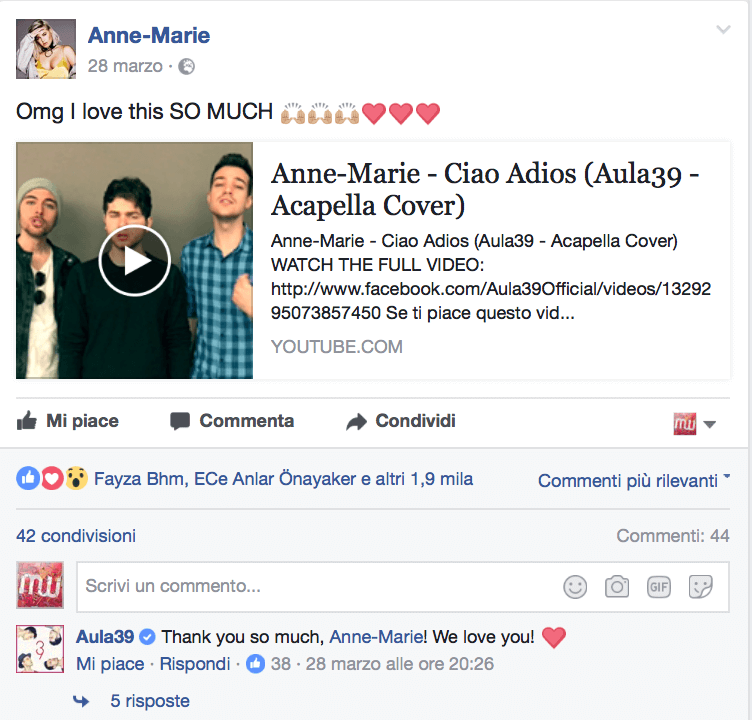Expand the 5 risposte replies
The image size is (752, 720).
(150, 701)
